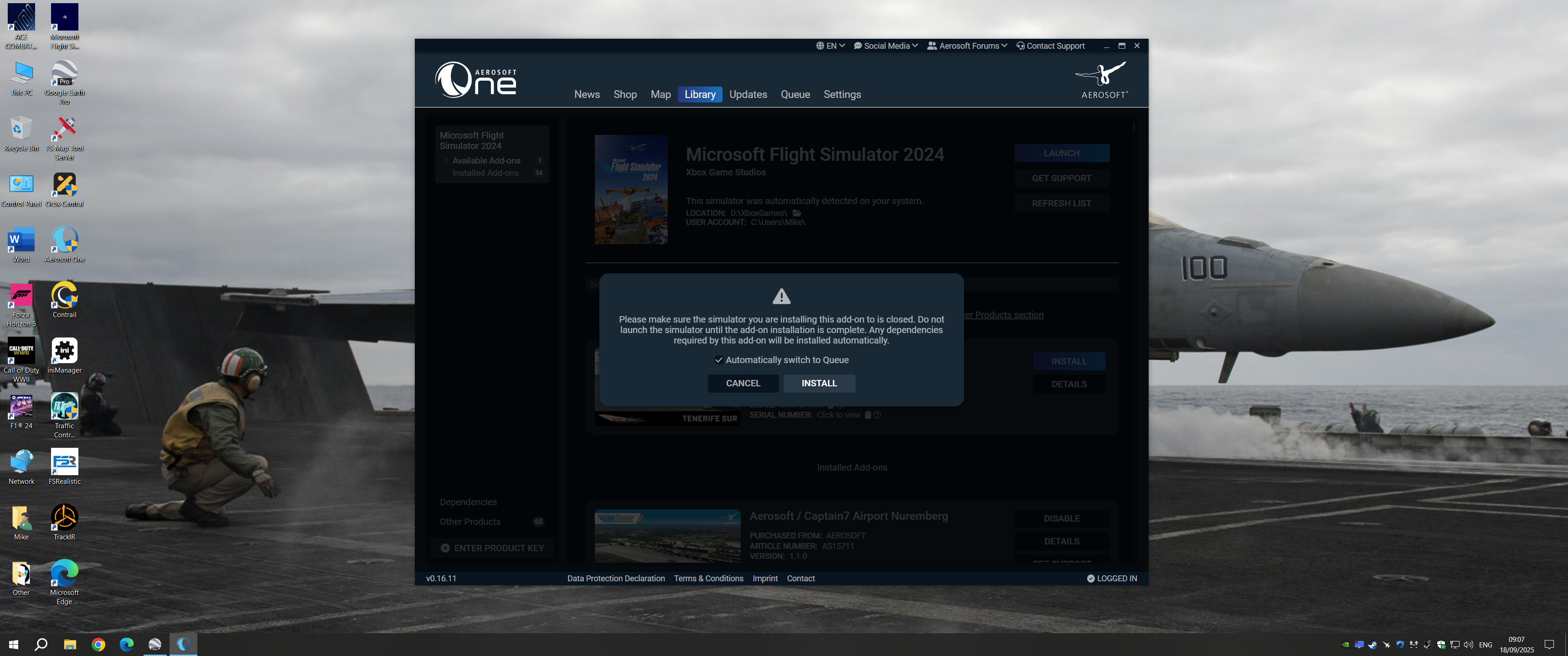
Task: Open Control Panel desktop icon
Action: pyautogui.click(x=21, y=189)
